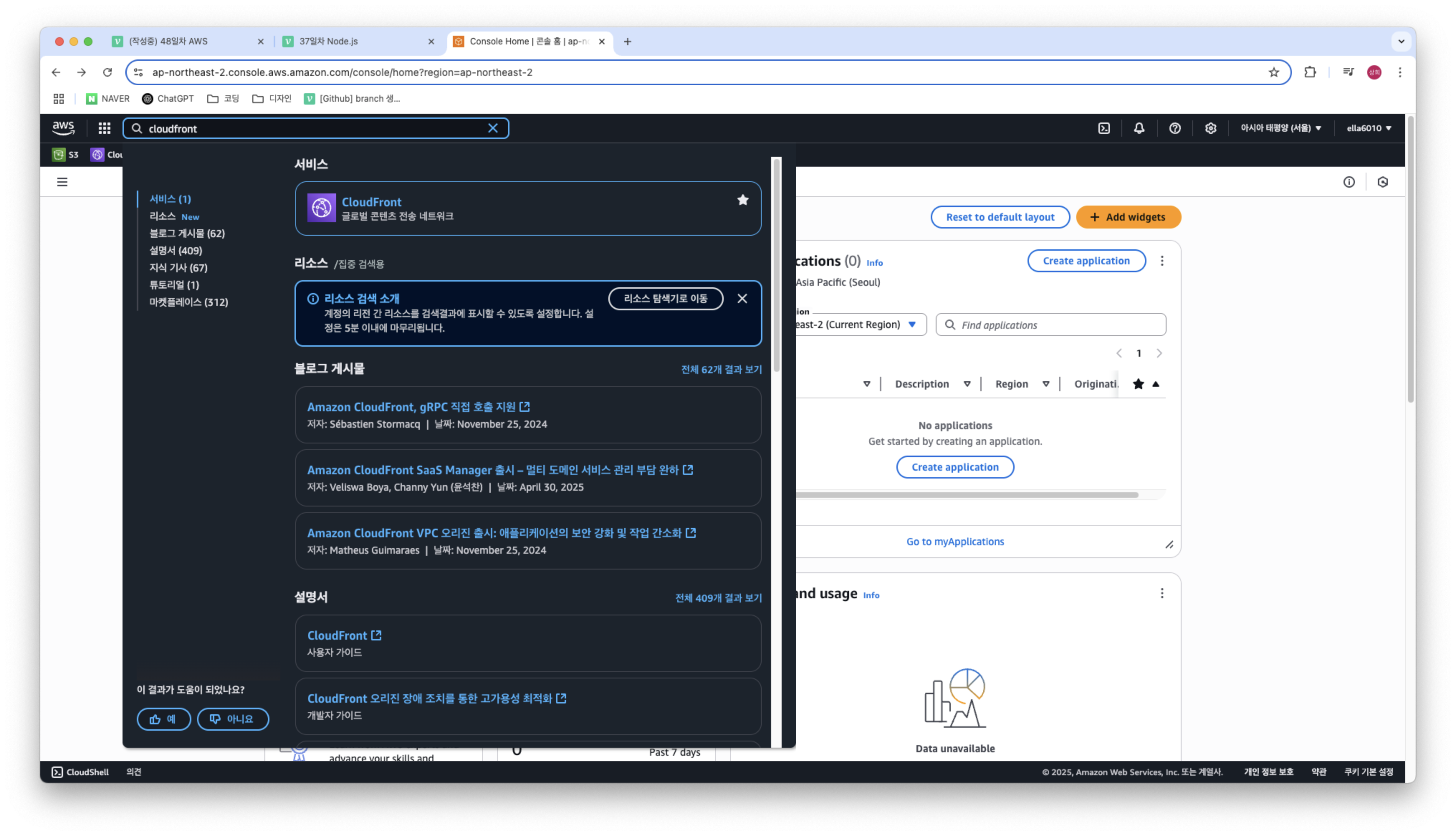Select the 설명서 (409) filter
Screen dimensions: 1456x836
tap(176, 250)
